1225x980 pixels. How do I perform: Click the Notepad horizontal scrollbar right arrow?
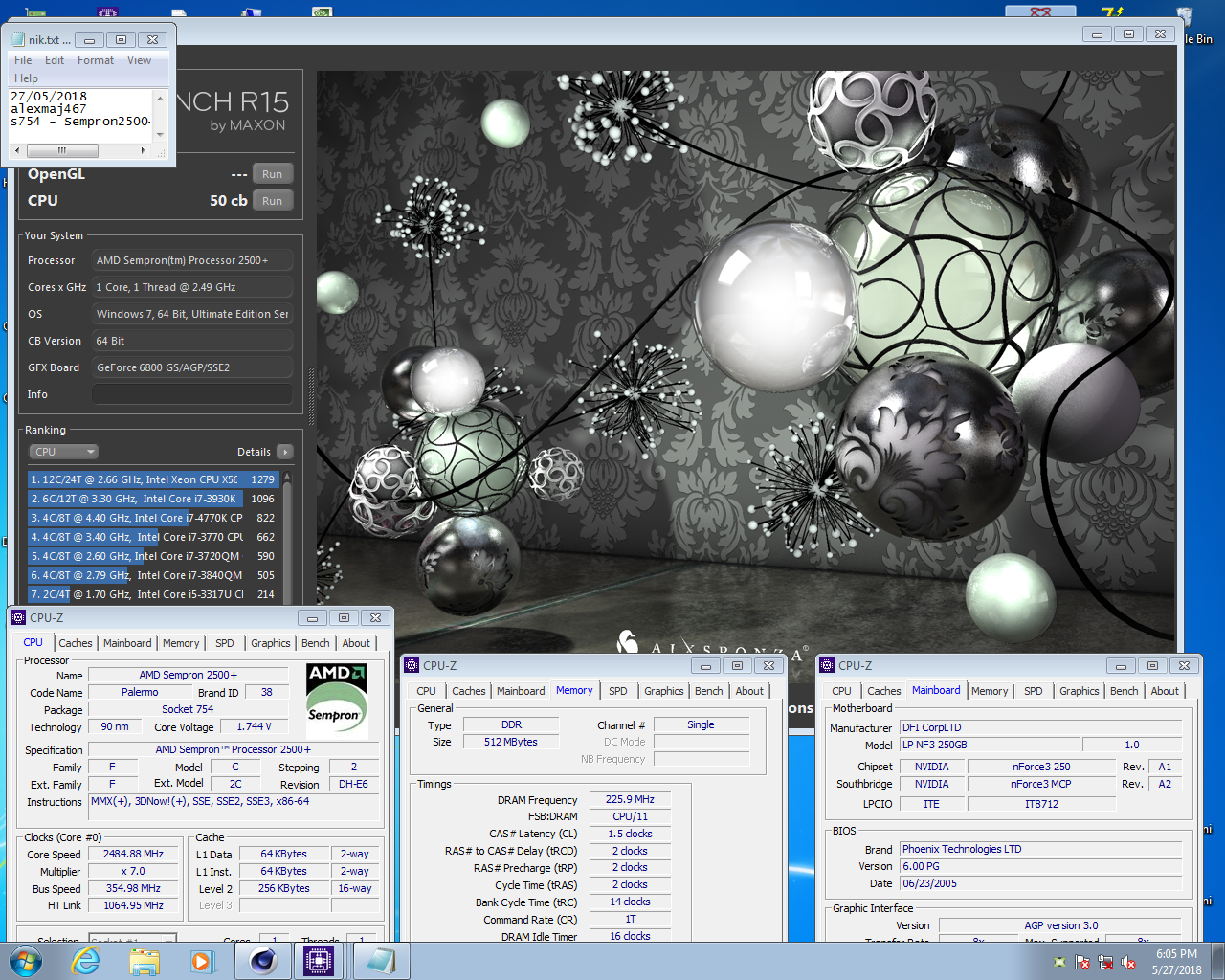pos(143,150)
